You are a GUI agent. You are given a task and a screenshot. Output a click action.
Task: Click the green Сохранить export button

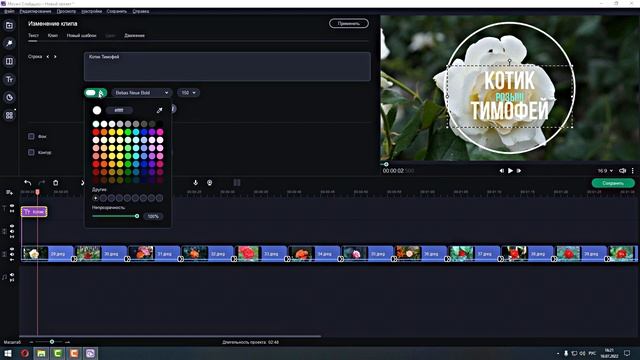(613, 183)
